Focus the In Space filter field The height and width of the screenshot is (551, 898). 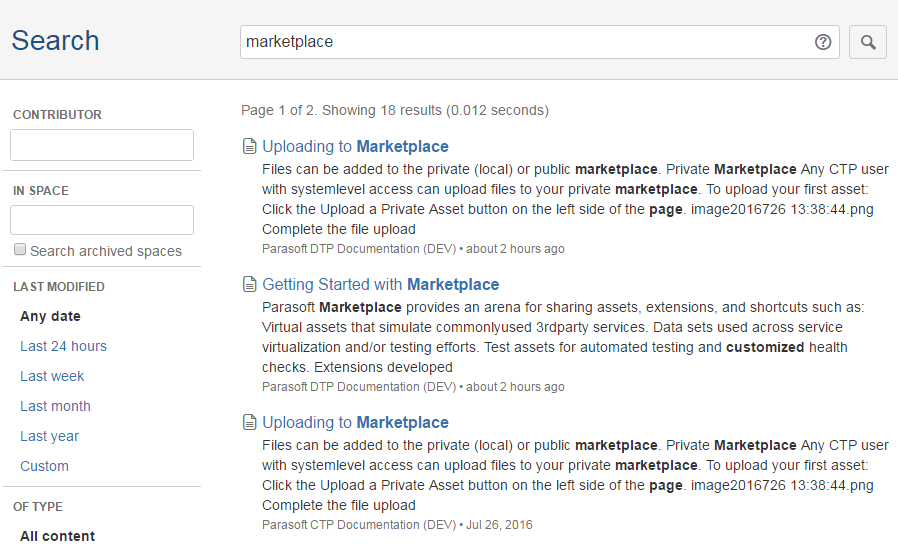pos(102,220)
